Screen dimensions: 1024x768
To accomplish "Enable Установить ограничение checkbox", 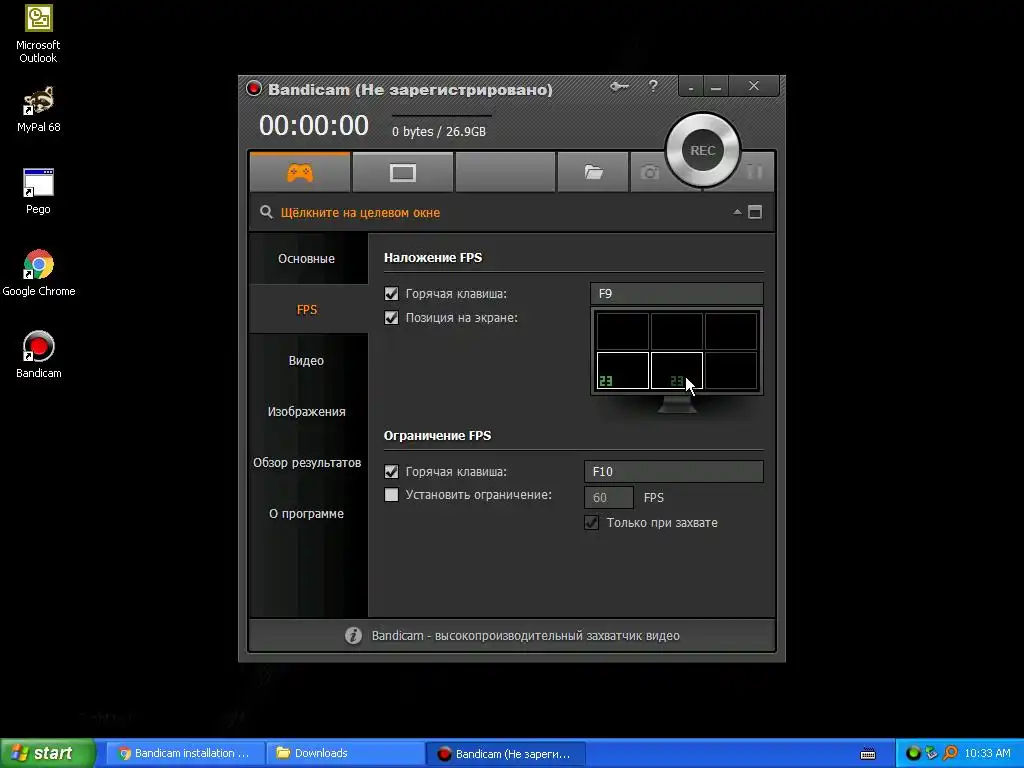I will 391,495.
